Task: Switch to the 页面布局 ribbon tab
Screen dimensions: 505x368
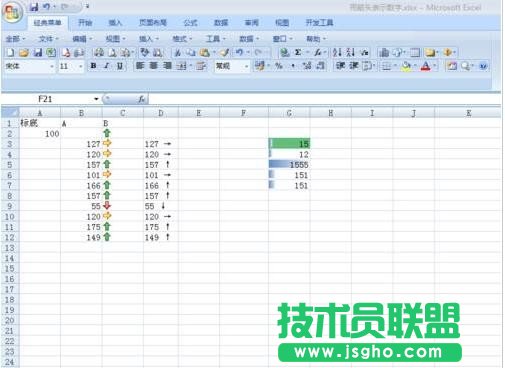Action: (153, 23)
